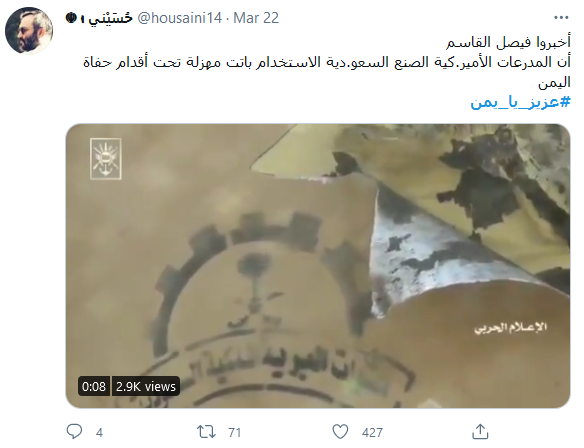Click the الإعلام الحربي video overlay text

(x=510, y=328)
